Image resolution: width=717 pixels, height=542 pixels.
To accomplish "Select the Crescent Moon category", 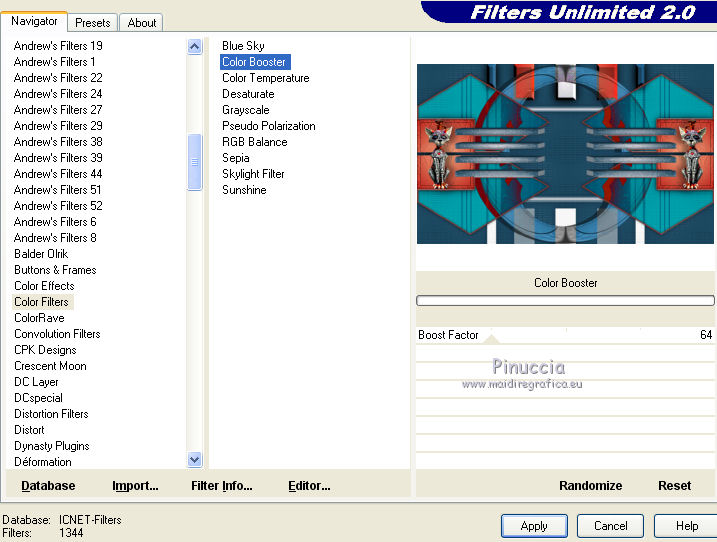I will [x=50, y=366].
